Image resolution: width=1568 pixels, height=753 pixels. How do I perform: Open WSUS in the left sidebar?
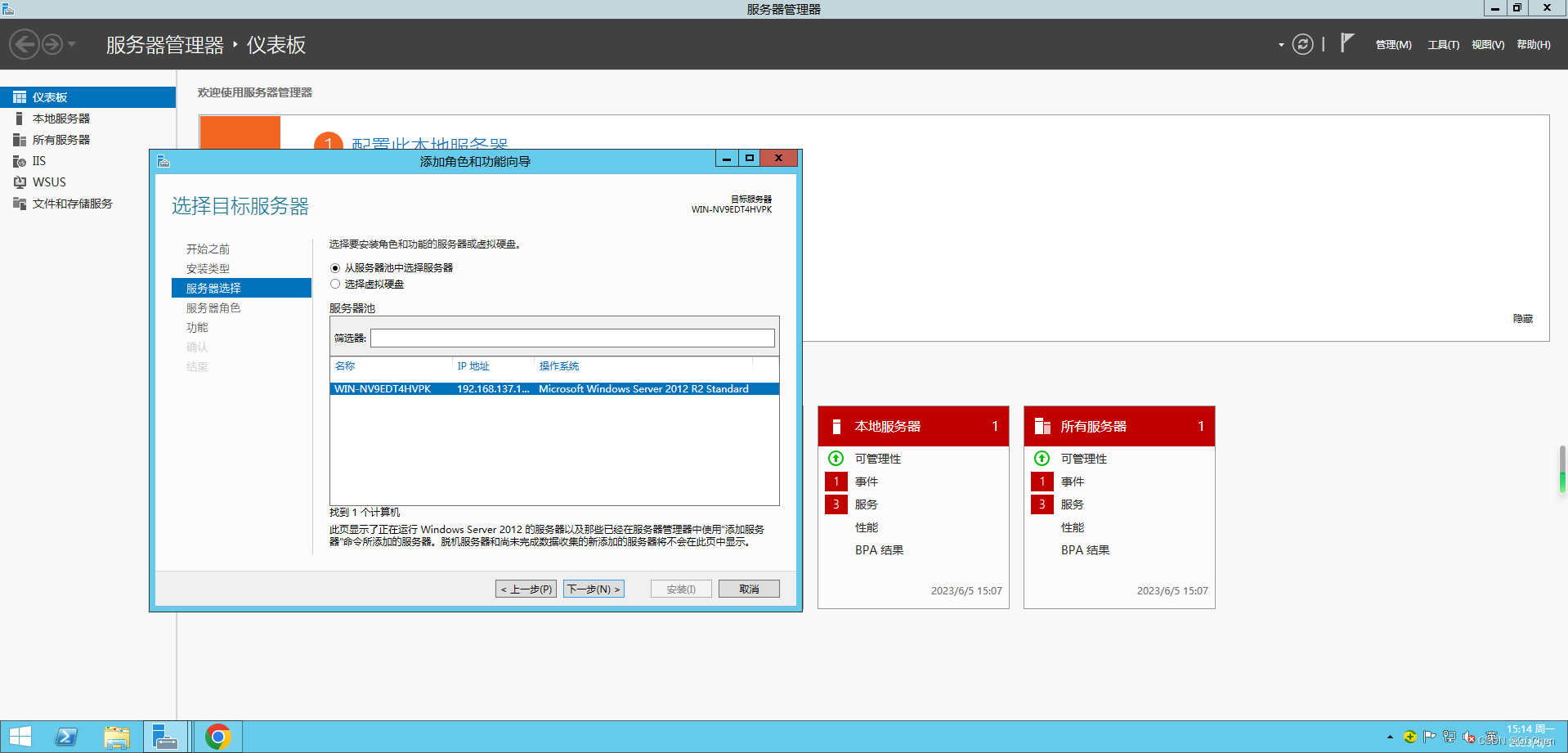87,182
